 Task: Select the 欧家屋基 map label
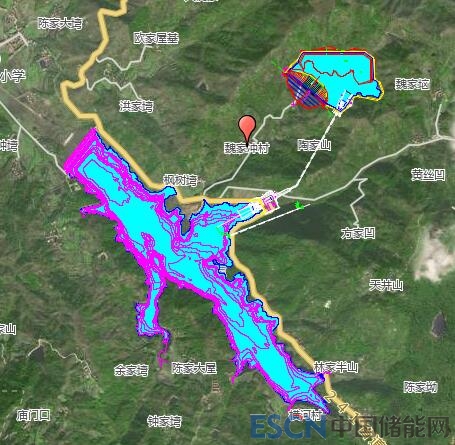156,38
